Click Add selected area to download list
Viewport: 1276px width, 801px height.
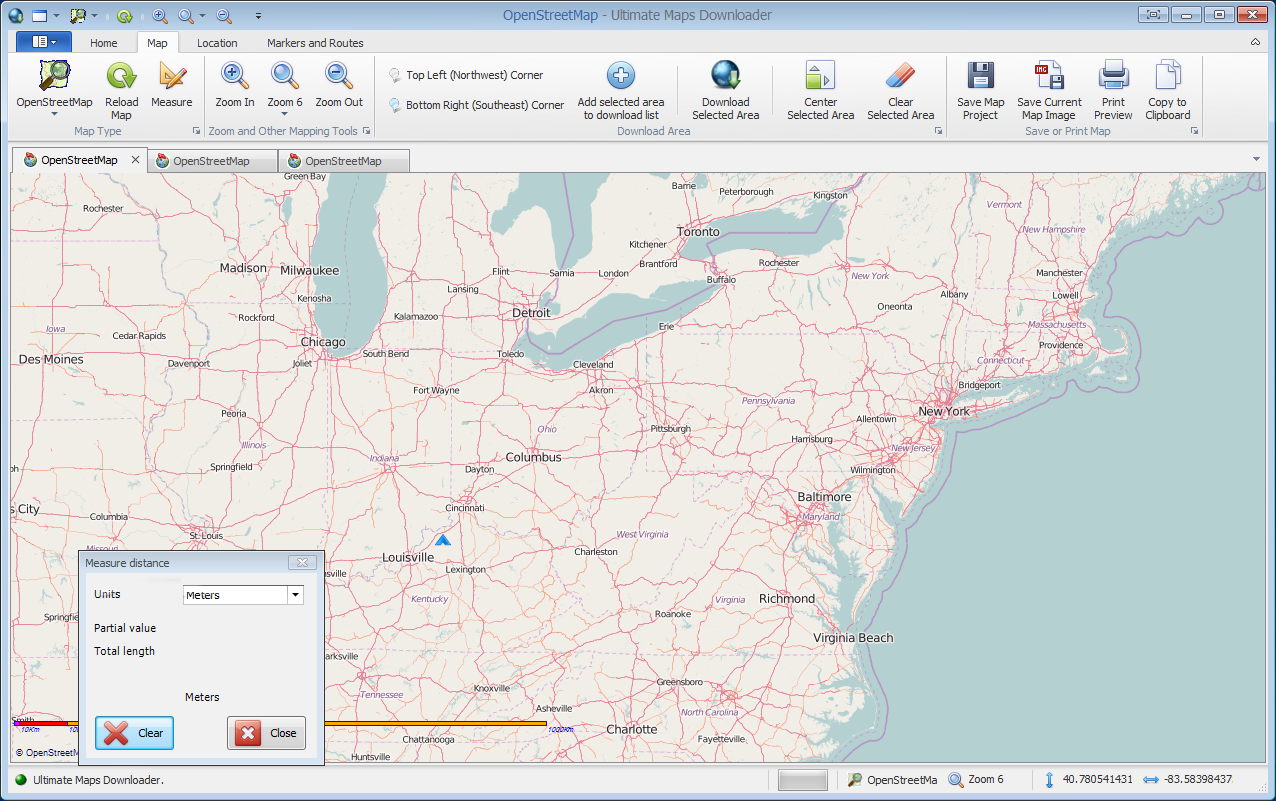pyautogui.click(x=621, y=77)
